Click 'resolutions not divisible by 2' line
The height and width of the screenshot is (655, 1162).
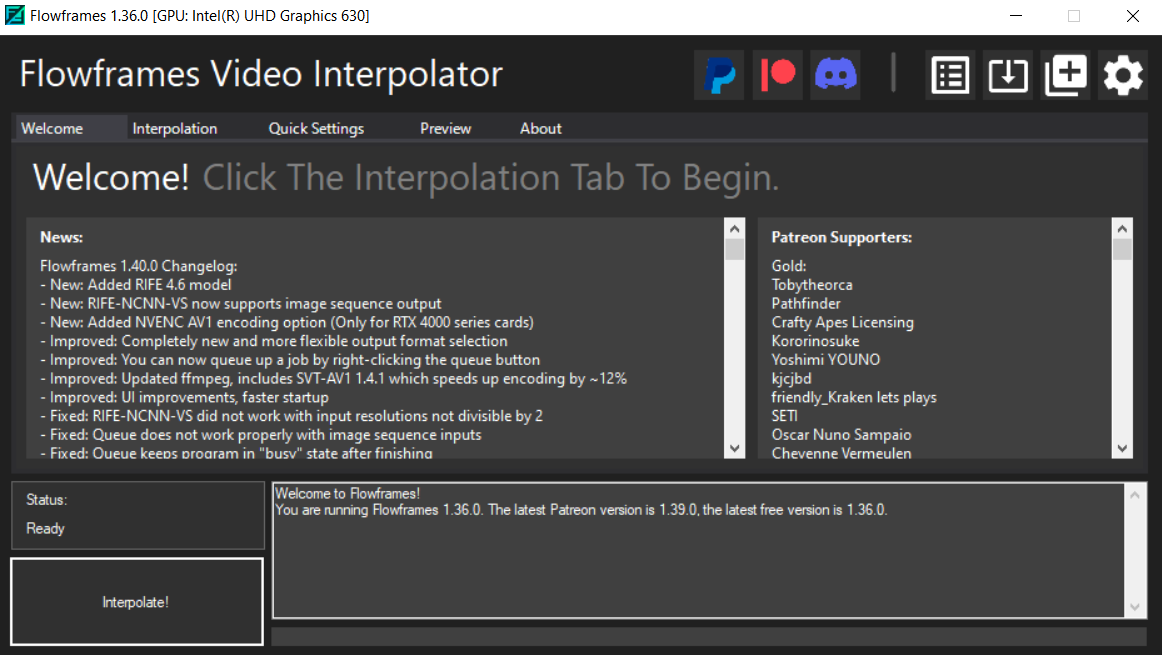pos(291,416)
